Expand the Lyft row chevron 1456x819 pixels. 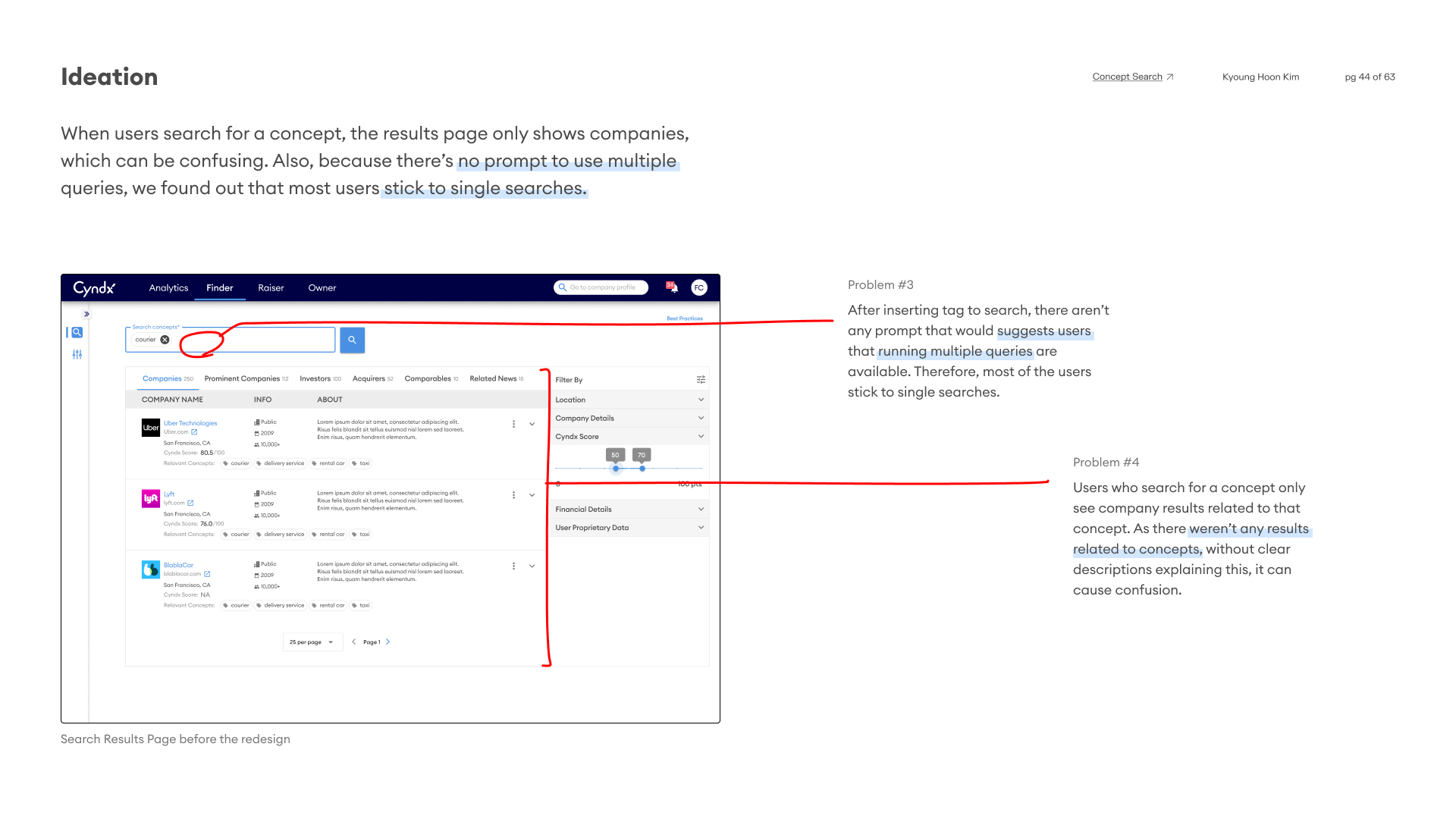[532, 495]
